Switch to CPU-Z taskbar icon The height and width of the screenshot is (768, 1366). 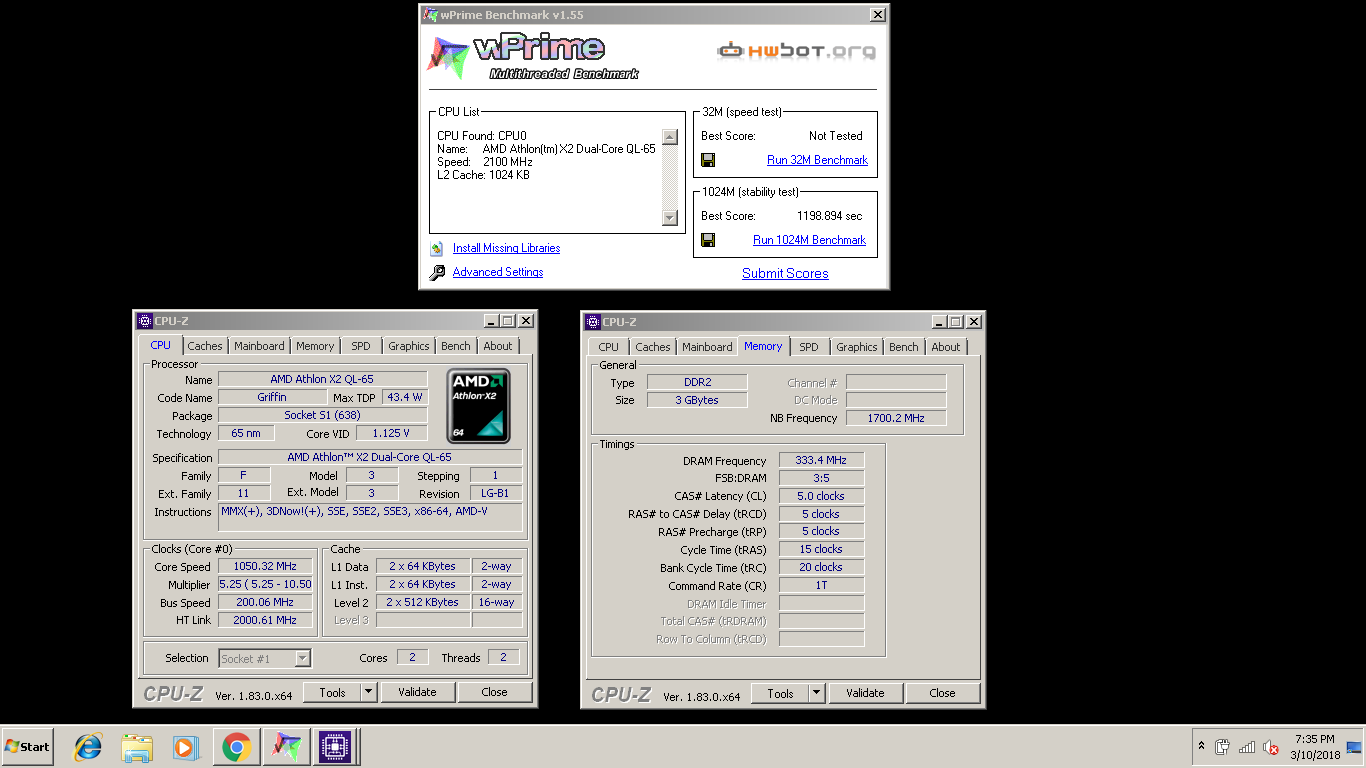(334, 747)
